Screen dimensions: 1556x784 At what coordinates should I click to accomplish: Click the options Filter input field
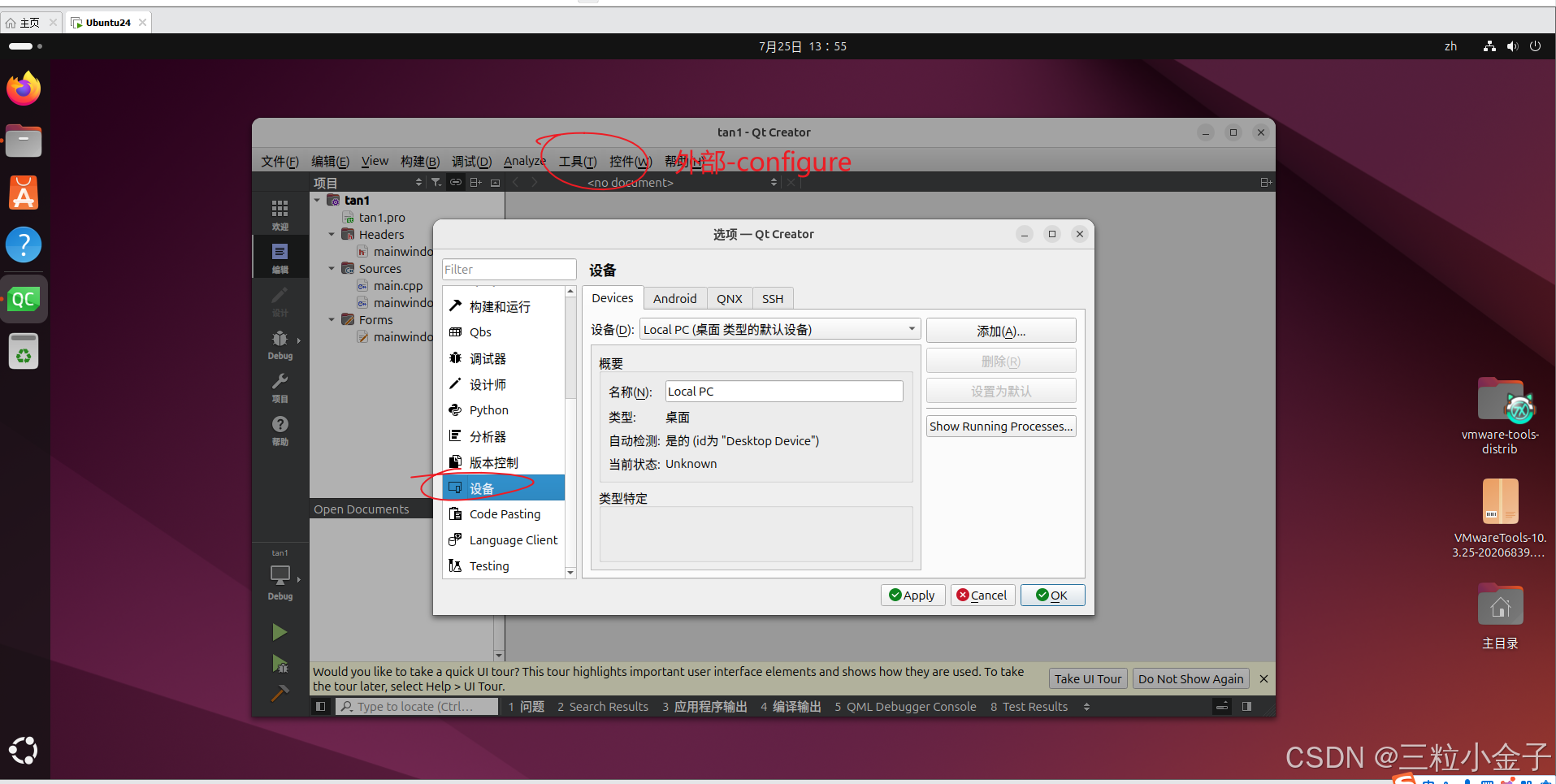click(x=509, y=269)
